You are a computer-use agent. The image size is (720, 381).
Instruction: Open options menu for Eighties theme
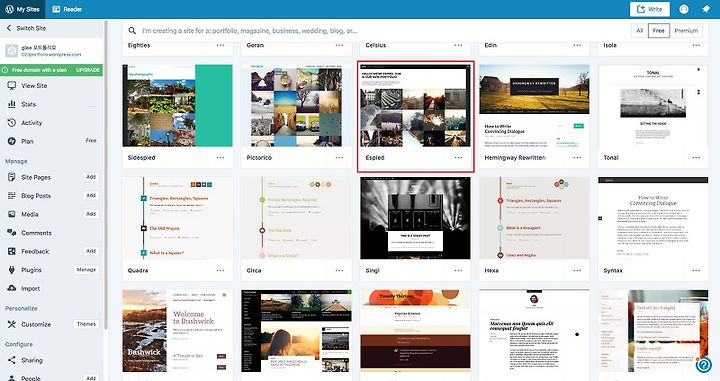(220, 45)
